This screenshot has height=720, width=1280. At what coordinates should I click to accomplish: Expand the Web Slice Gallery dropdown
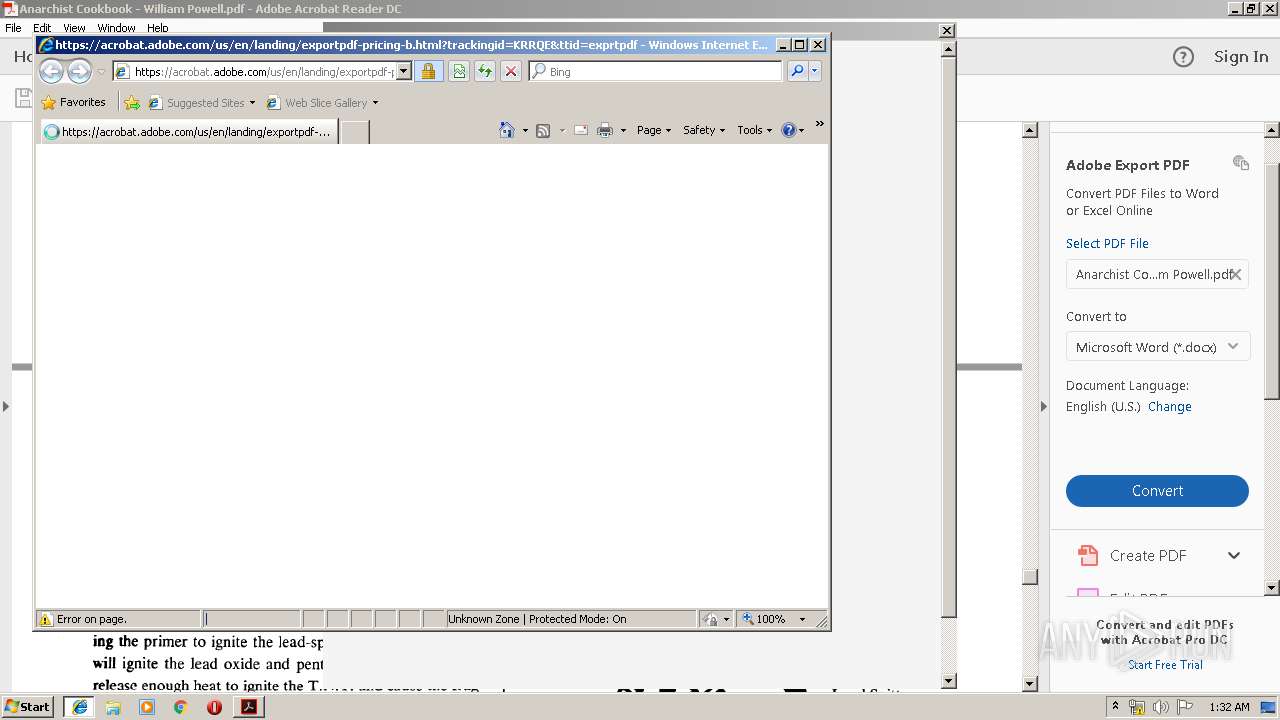375,103
